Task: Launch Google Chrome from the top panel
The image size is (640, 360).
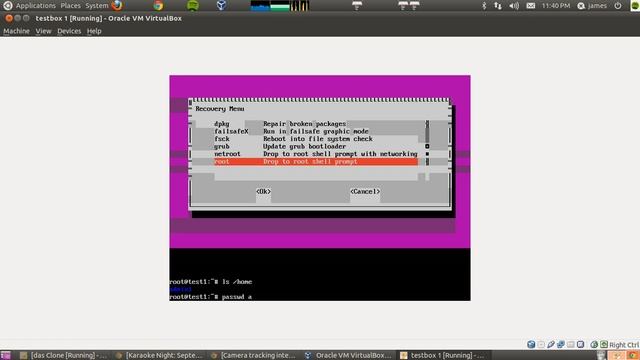Action: tap(158, 5)
